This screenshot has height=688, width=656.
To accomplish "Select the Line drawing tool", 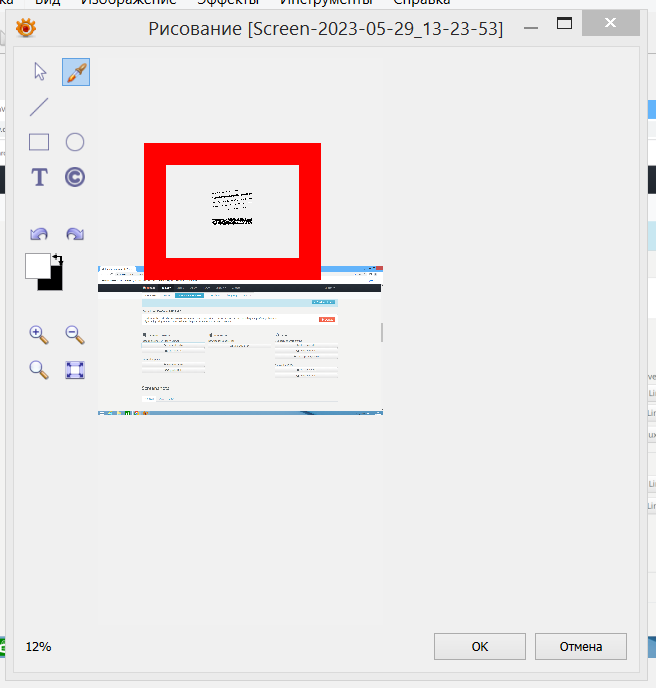I will 39,107.
